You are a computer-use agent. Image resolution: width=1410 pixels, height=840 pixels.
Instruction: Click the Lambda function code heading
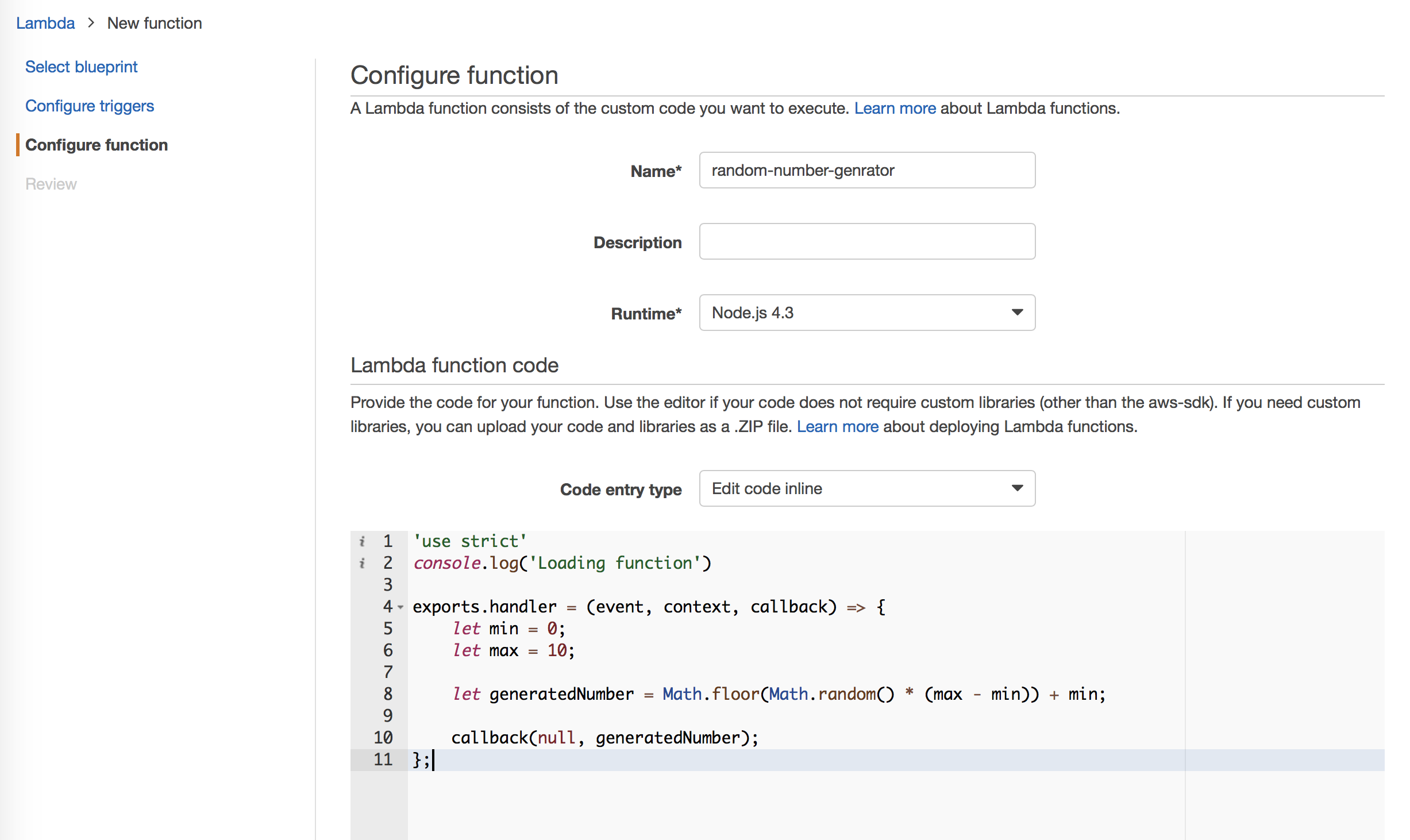coord(454,365)
